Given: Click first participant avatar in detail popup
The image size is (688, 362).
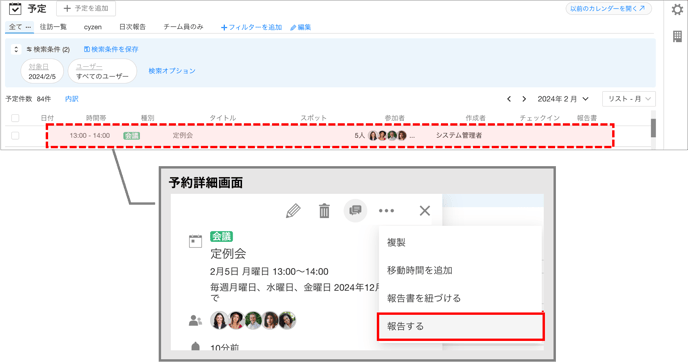Looking at the screenshot, I should (x=219, y=320).
